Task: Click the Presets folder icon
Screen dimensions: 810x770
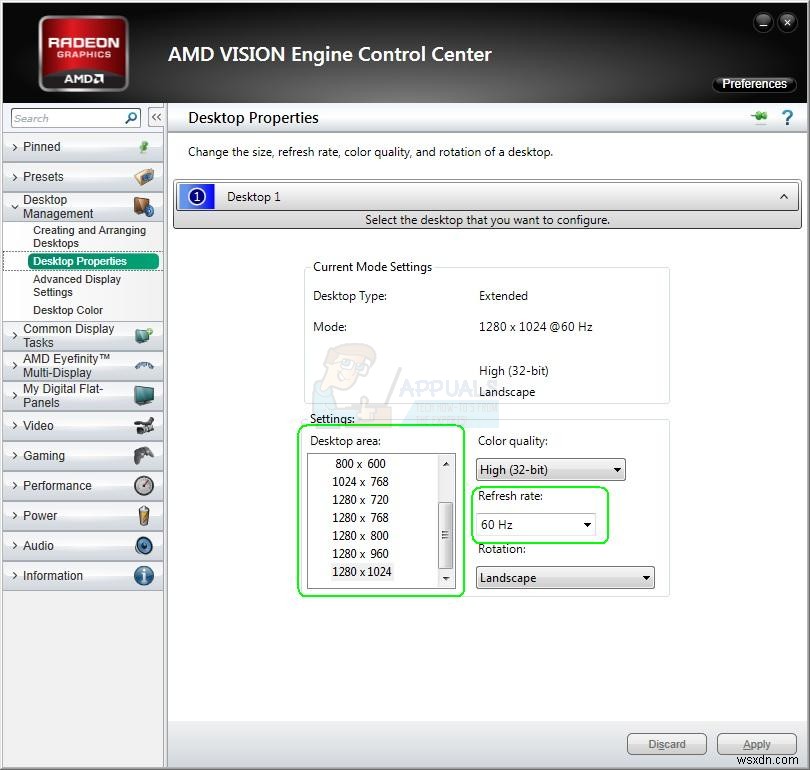Action: pos(144,177)
